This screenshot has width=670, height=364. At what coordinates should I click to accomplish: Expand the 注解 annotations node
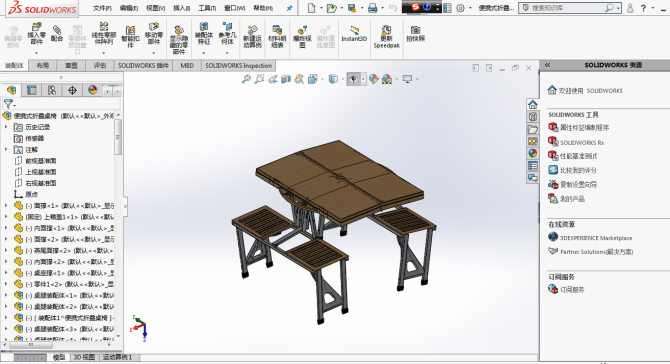6,150
